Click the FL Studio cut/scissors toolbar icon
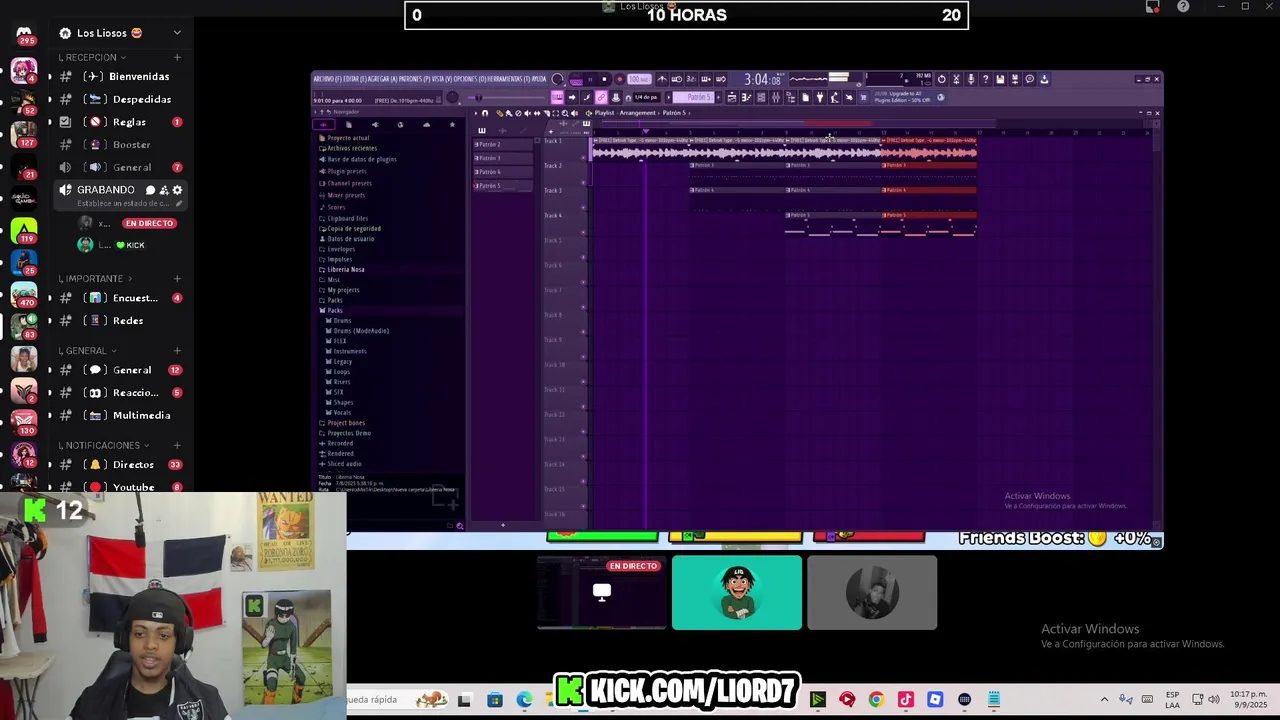 [956, 79]
